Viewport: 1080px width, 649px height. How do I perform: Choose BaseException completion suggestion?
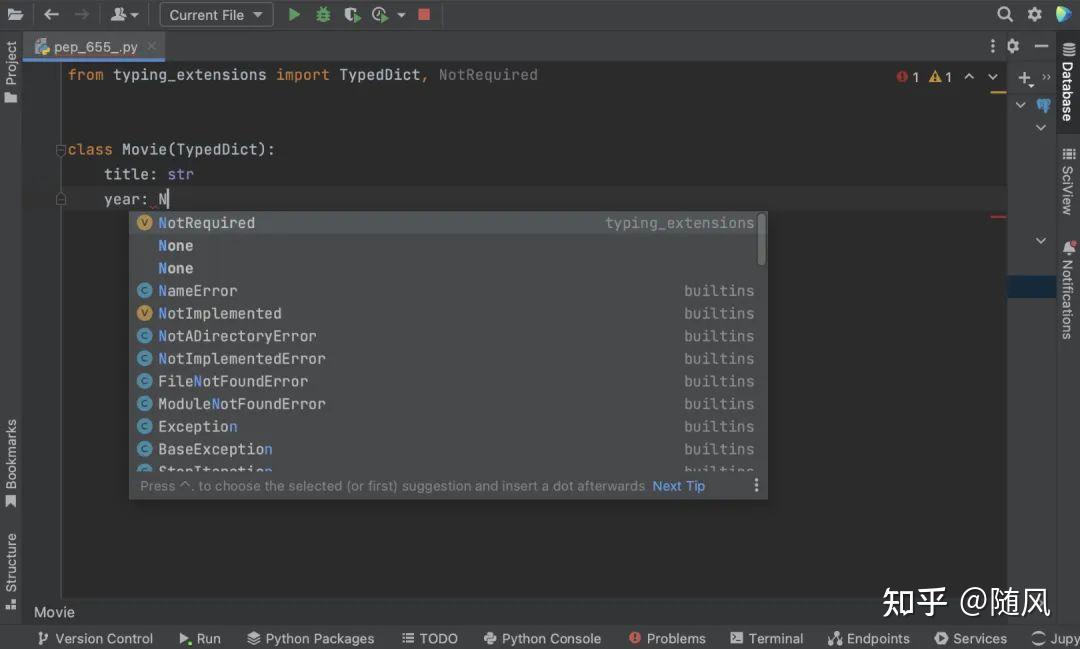(x=445, y=450)
